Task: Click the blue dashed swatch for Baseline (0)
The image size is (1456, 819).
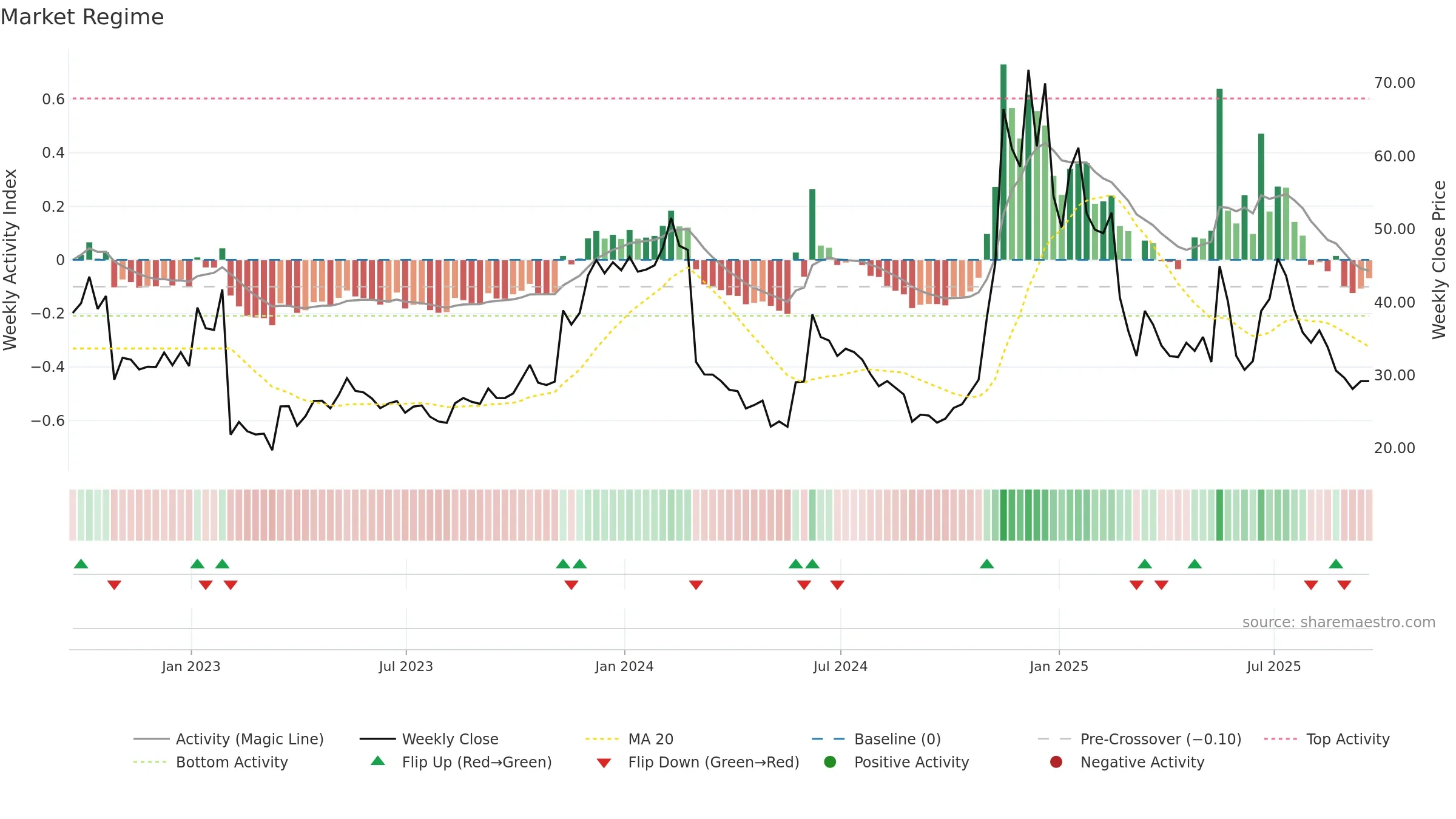Action: click(x=829, y=739)
